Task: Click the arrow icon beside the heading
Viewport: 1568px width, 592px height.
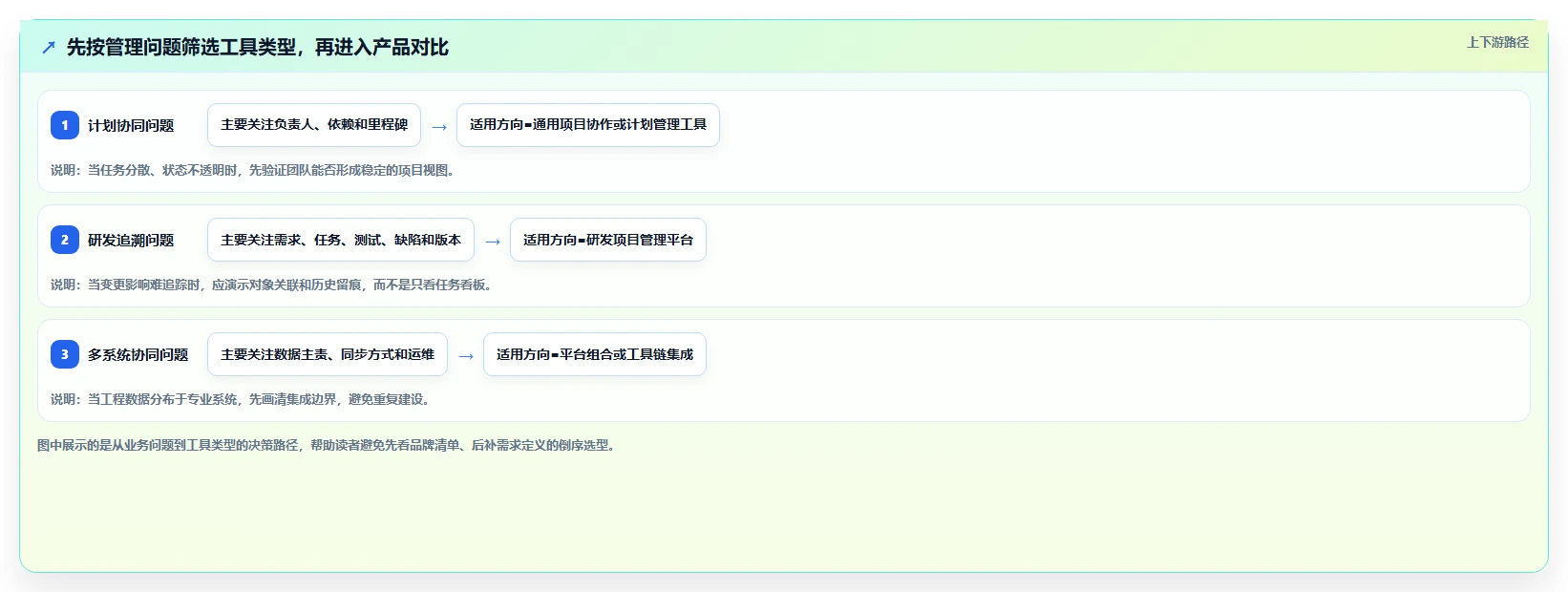Action: pos(49,47)
